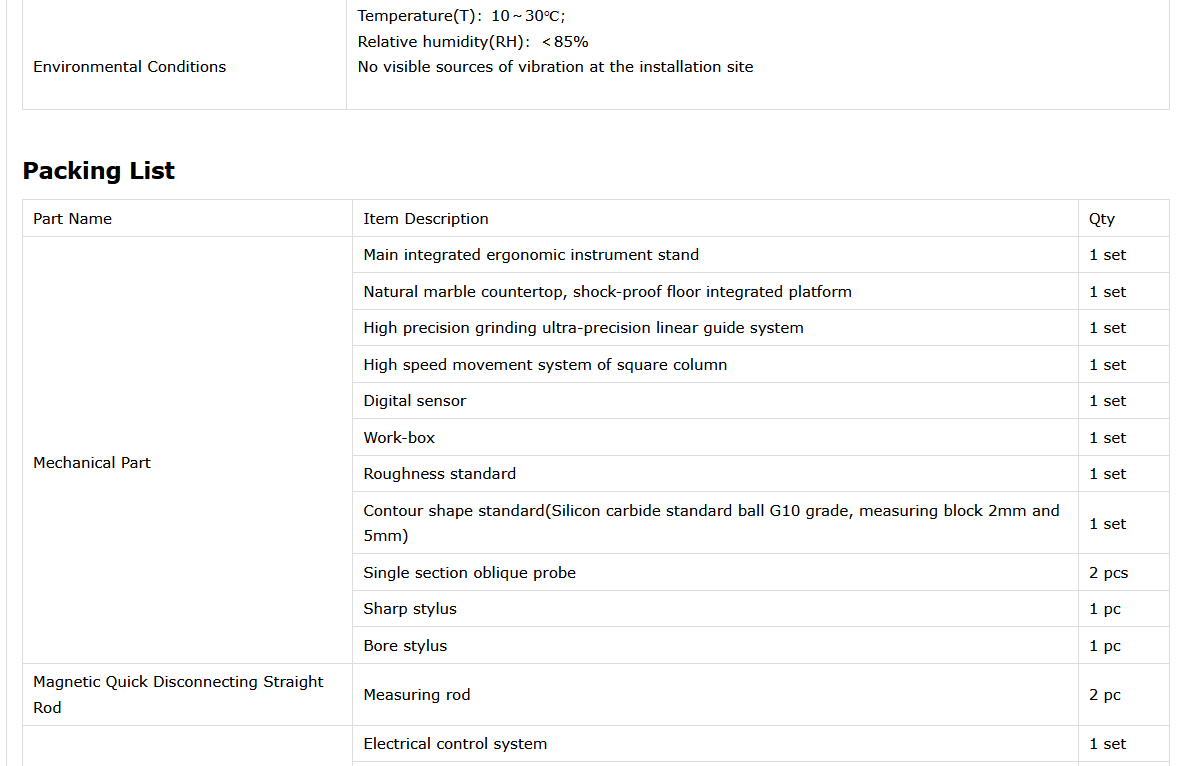Click the Qty column header
Viewport: 1181px width, 766px height.
[x=1102, y=219]
